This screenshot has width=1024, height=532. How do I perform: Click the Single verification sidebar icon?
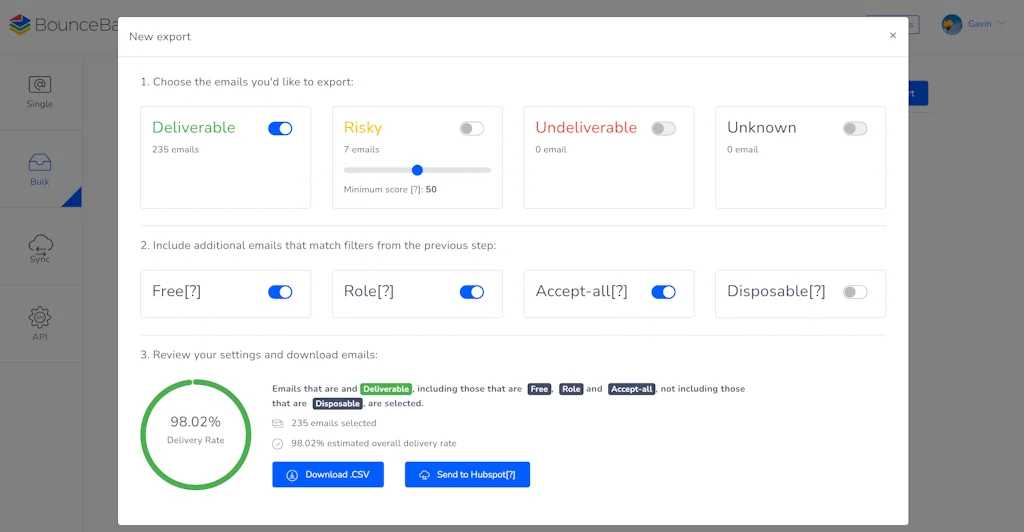pos(40,86)
